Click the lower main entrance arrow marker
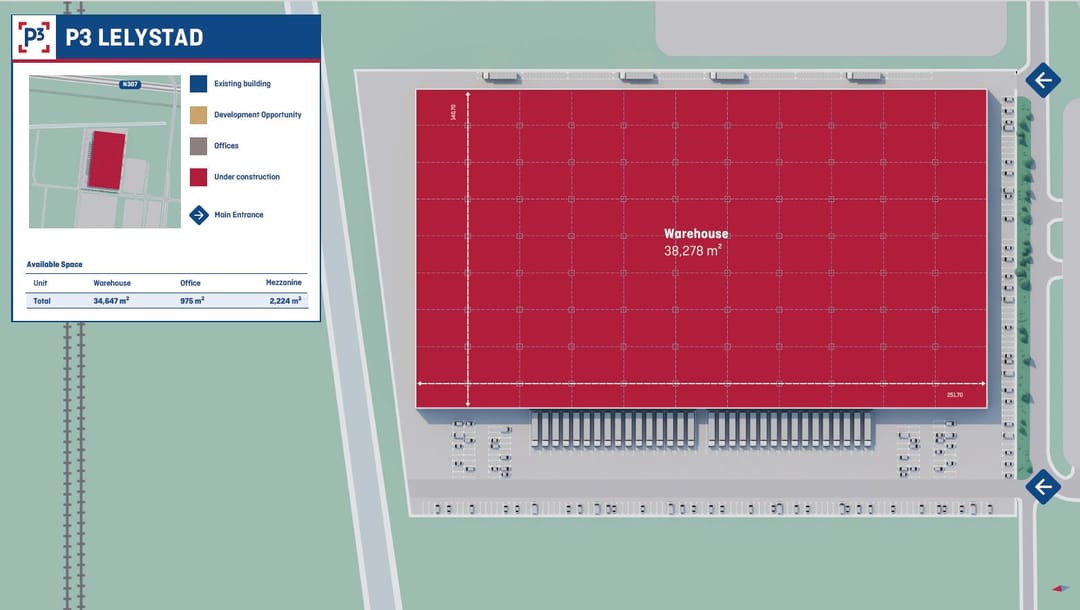 [x=1042, y=487]
